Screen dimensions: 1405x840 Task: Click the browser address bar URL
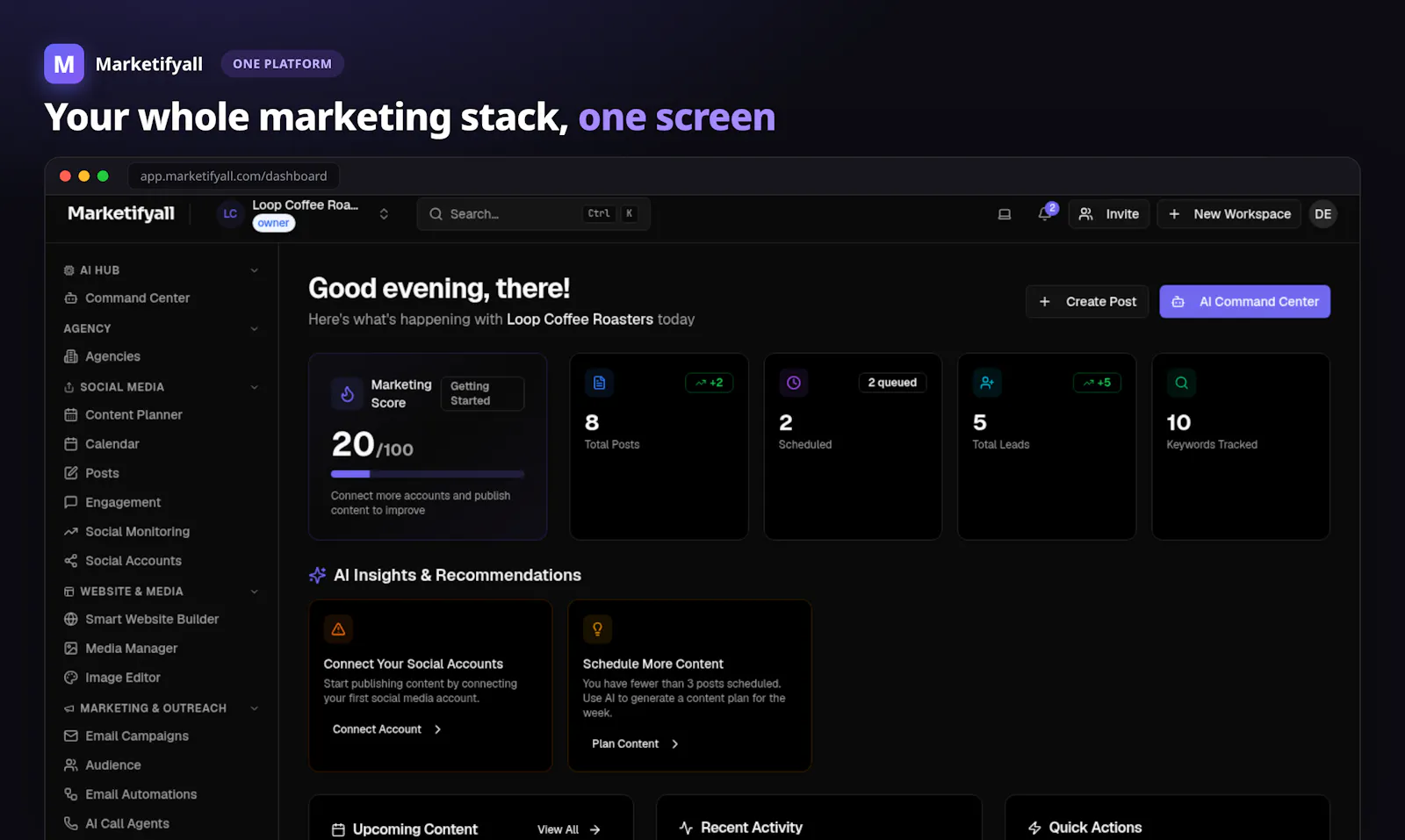point(234,176)
